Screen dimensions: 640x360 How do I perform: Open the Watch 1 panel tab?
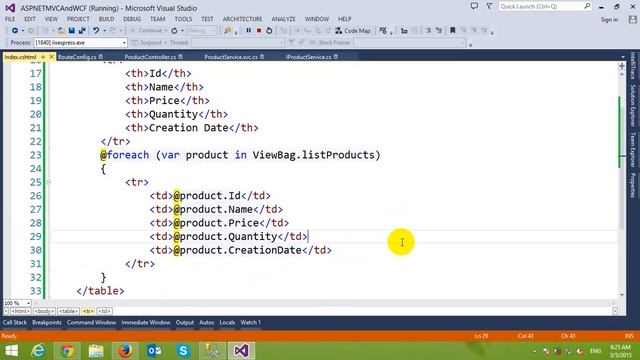(x=251, y=322)
